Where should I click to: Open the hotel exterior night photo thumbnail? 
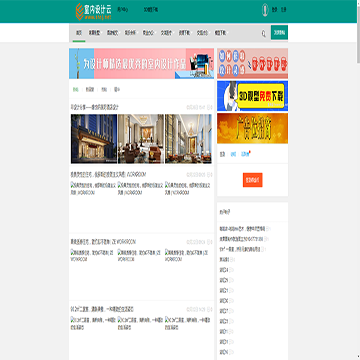point(94,139)
